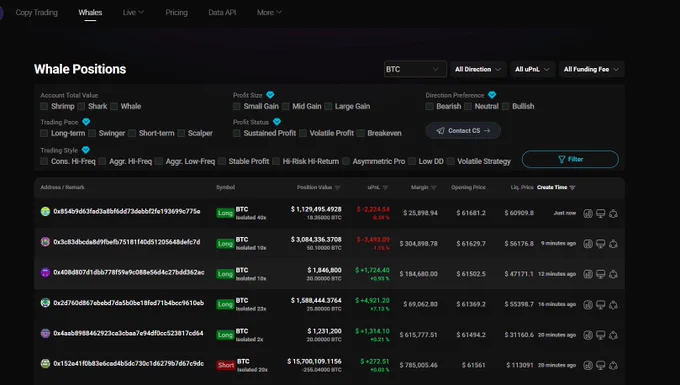Screen dimensions: 680x385
Task: Open bar chart icon in 0x3c83dbcd row
Action: tap(588, 244)
